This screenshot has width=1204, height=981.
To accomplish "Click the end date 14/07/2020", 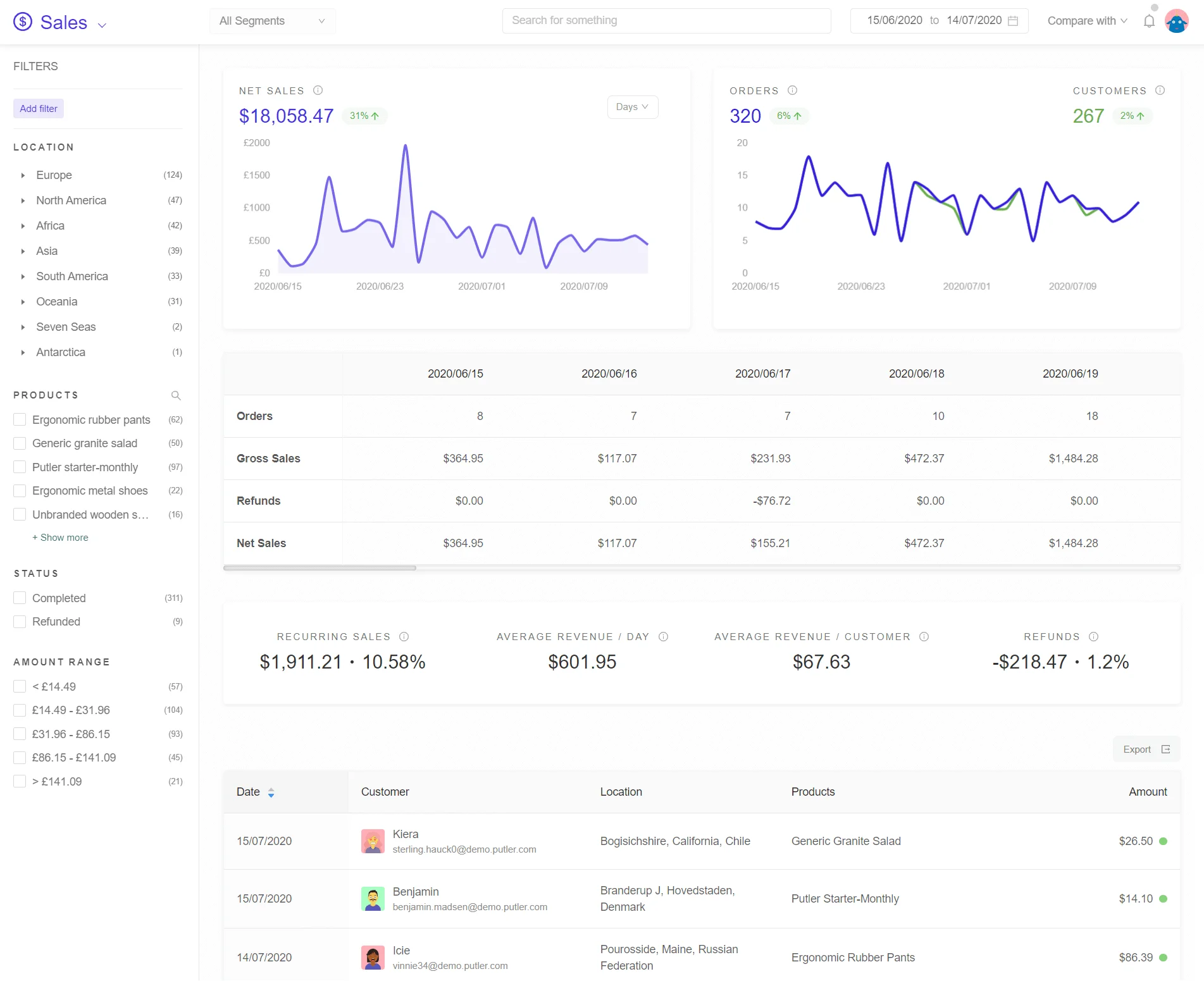I will click(974, 21).
